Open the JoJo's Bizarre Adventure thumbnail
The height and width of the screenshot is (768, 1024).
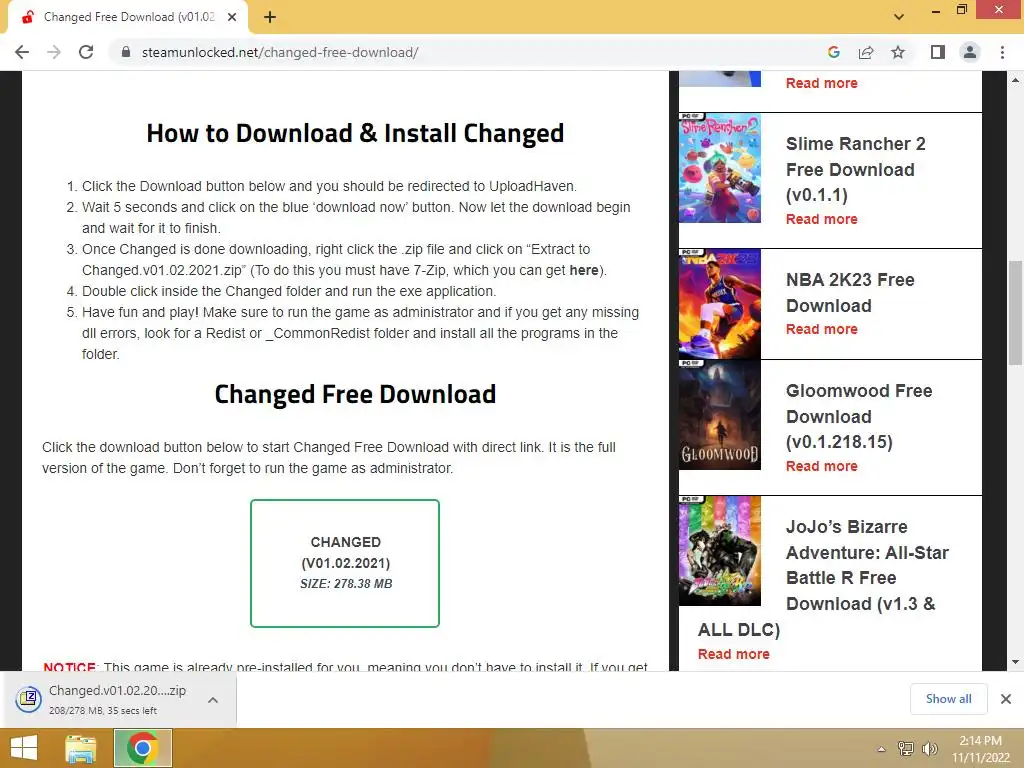(x=720, y=551)
